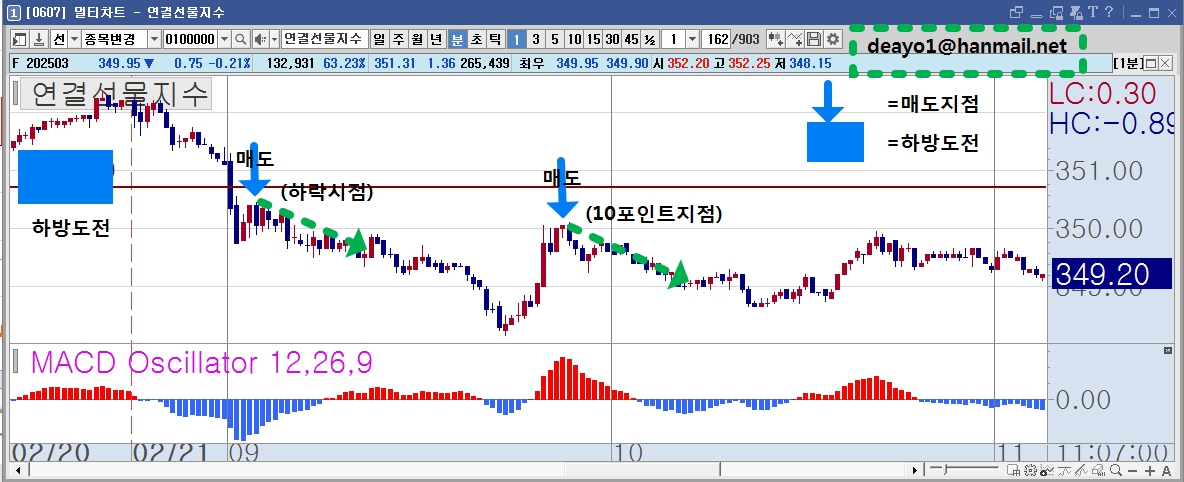
Task: Click the chart layout icon at toolbar start
Action: (20, 39)
